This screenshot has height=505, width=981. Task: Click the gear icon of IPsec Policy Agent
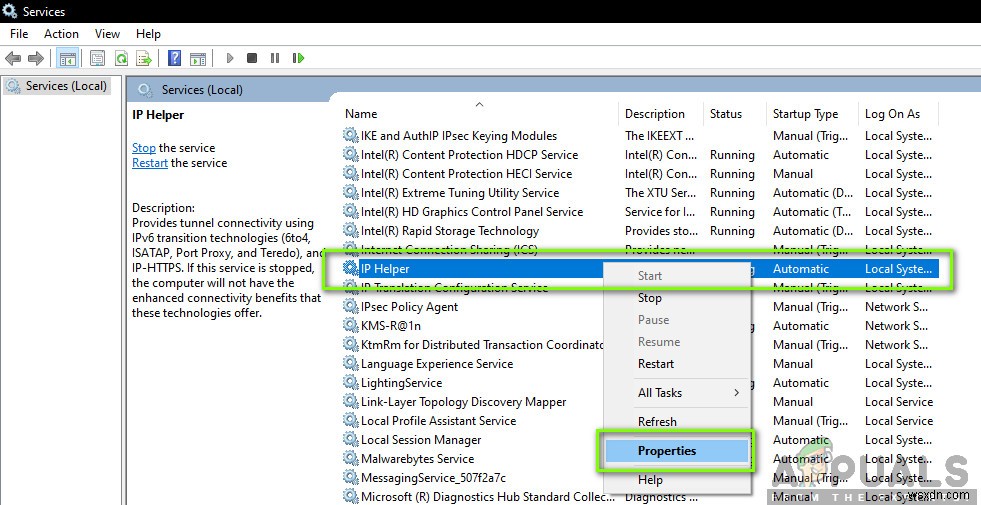(350, 307)
